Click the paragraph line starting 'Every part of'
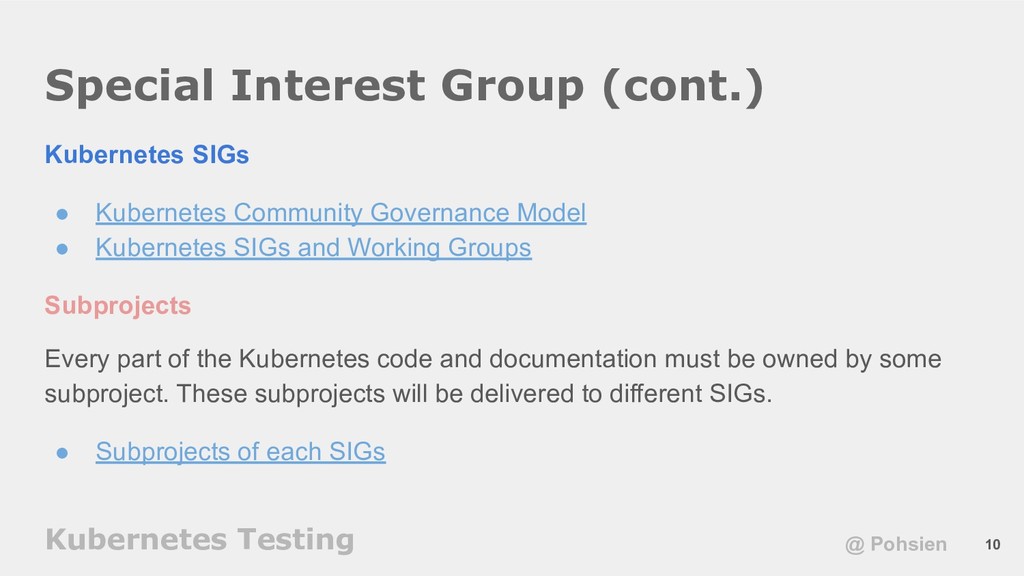 click(493, 359)
